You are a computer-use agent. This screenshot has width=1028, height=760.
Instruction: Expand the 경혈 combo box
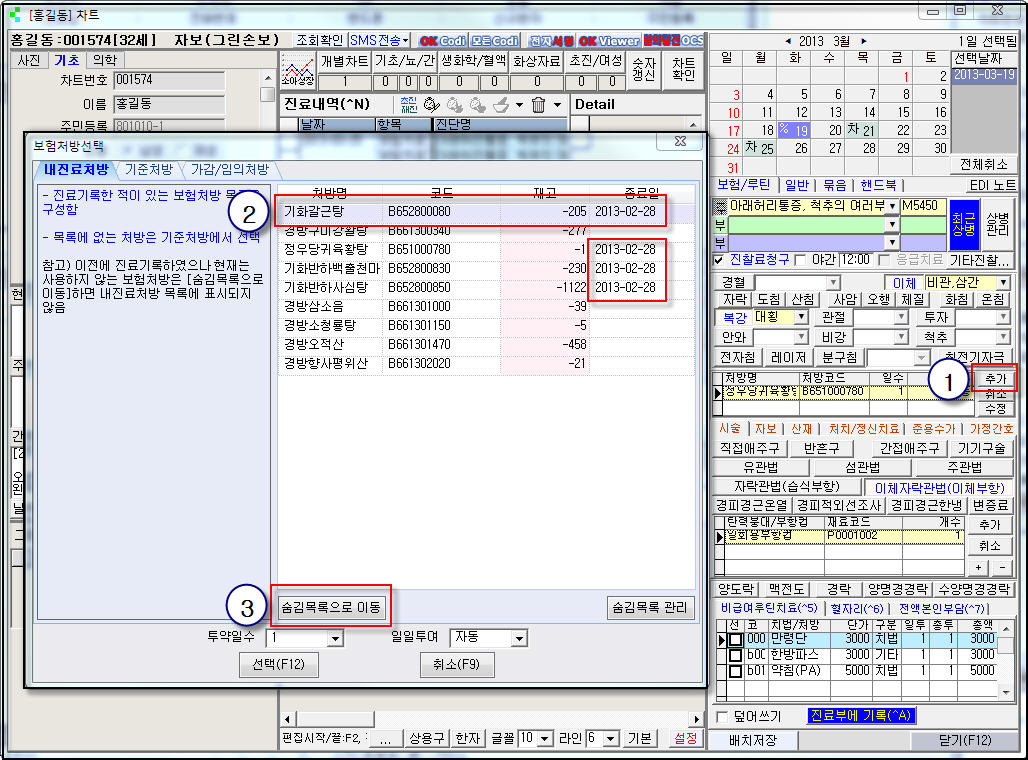point(833,283)
